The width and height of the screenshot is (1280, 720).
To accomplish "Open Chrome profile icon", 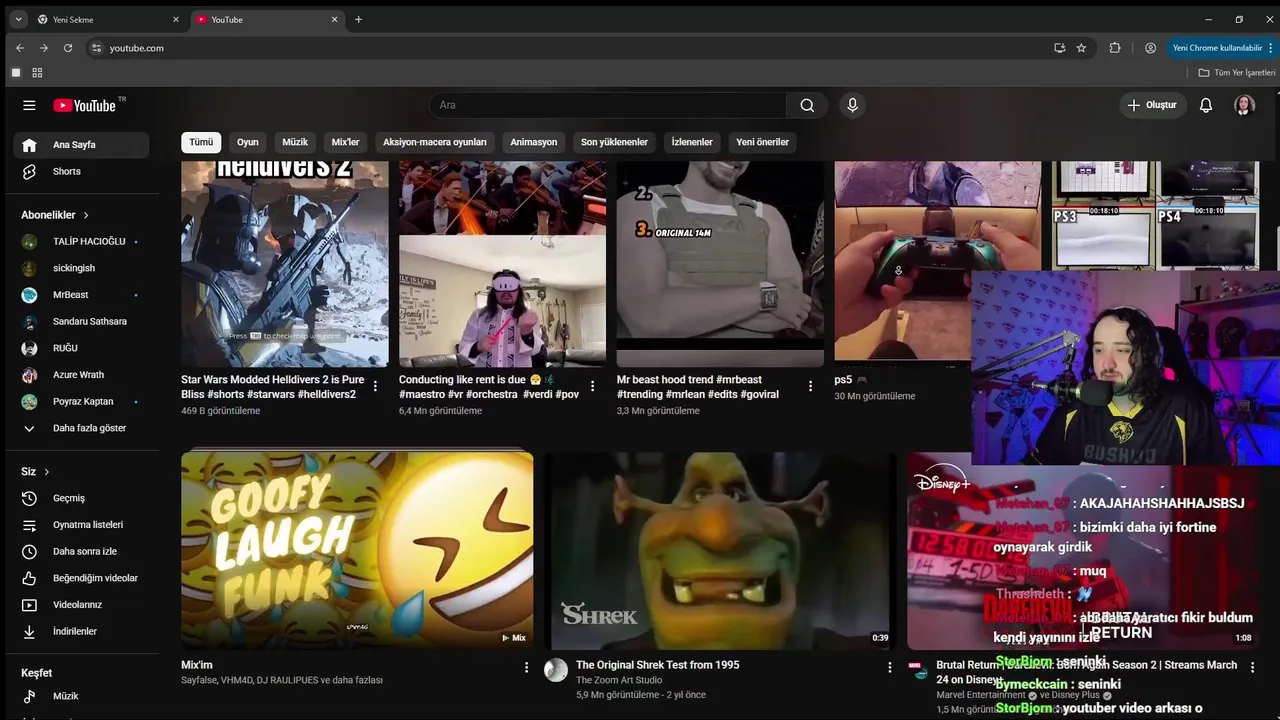I will pyautogui.click(x=1150, y=48).
